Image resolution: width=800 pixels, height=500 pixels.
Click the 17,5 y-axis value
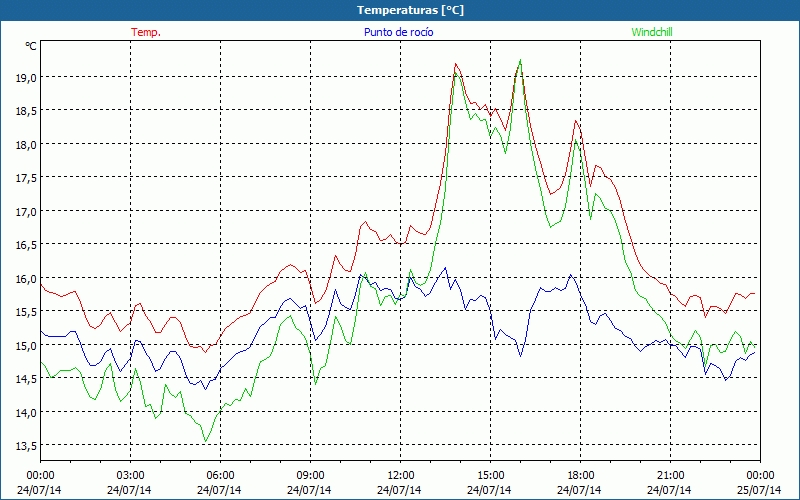[x=27, y=178]
